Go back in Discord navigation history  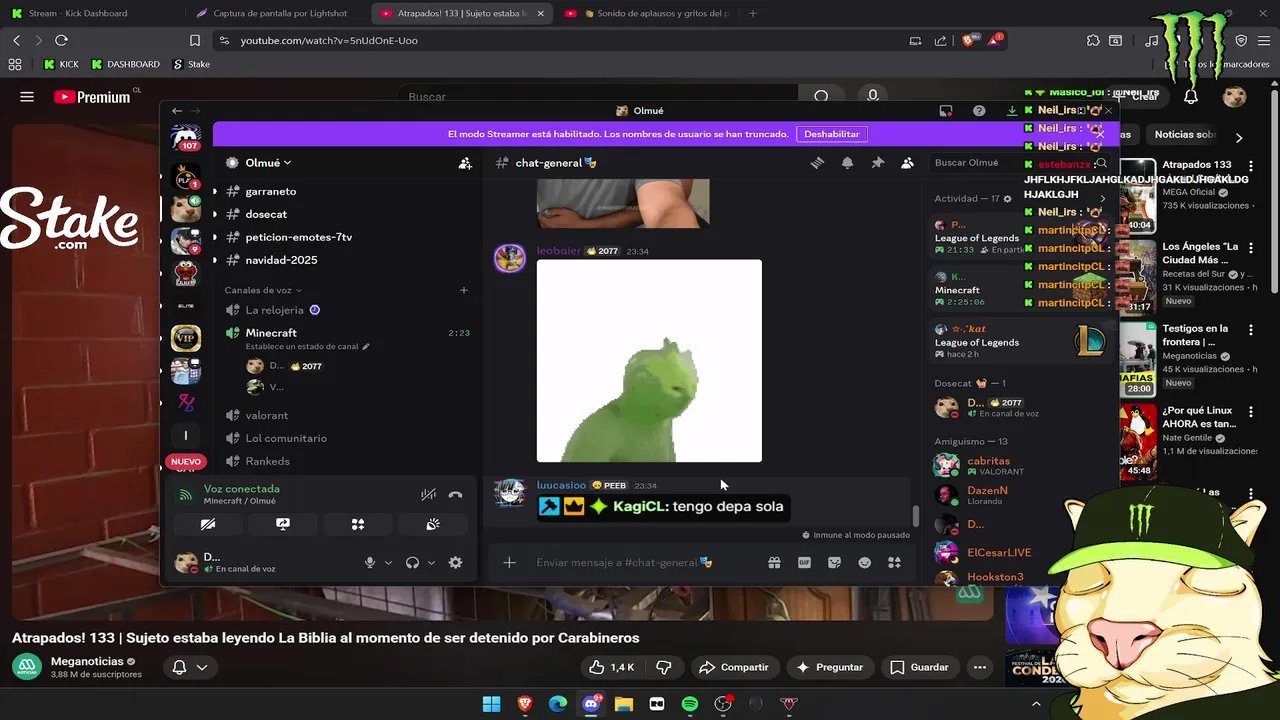pyautogui.click(x=177, y=111)
